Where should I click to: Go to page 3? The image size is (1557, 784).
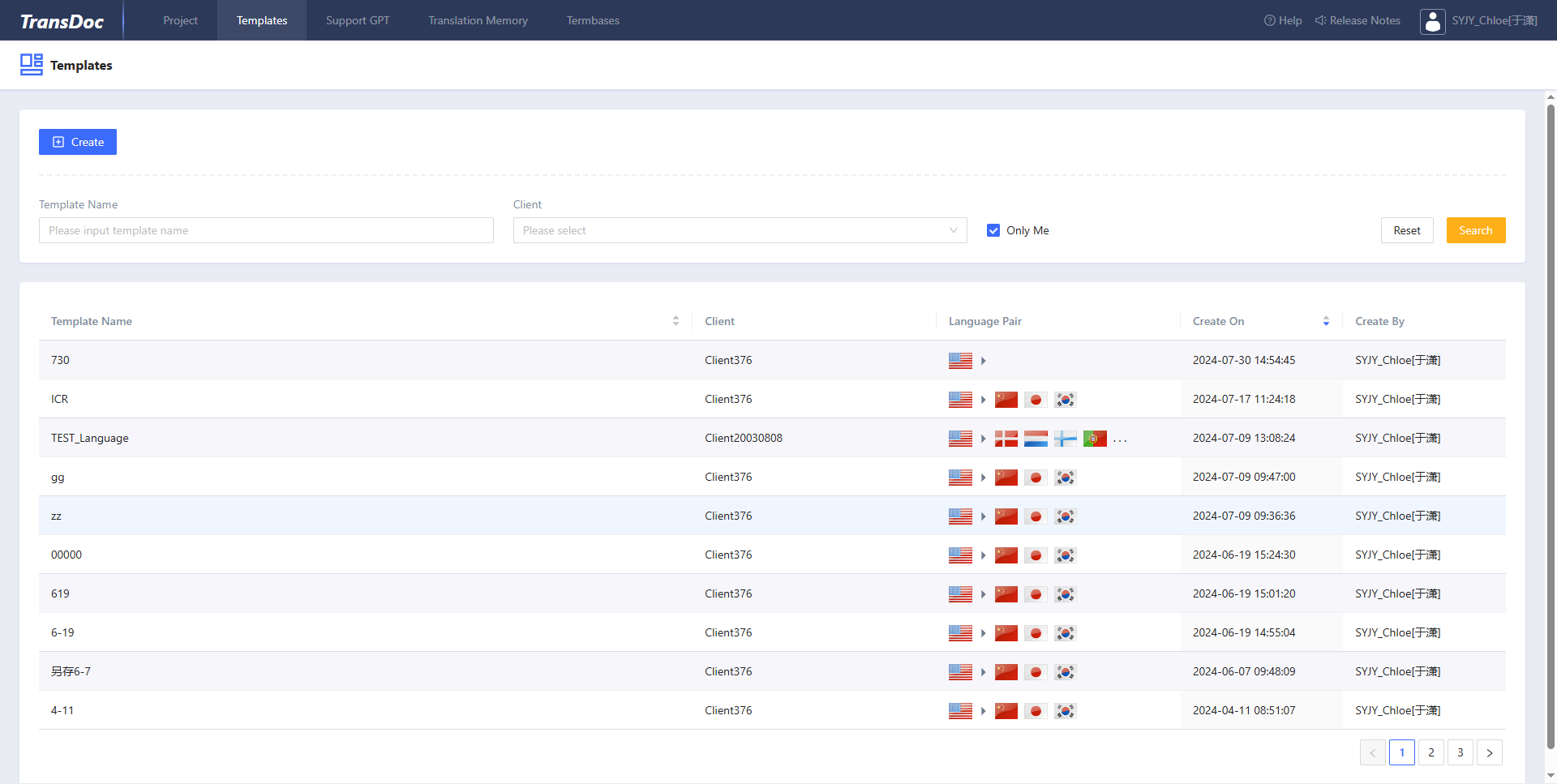1460,752
